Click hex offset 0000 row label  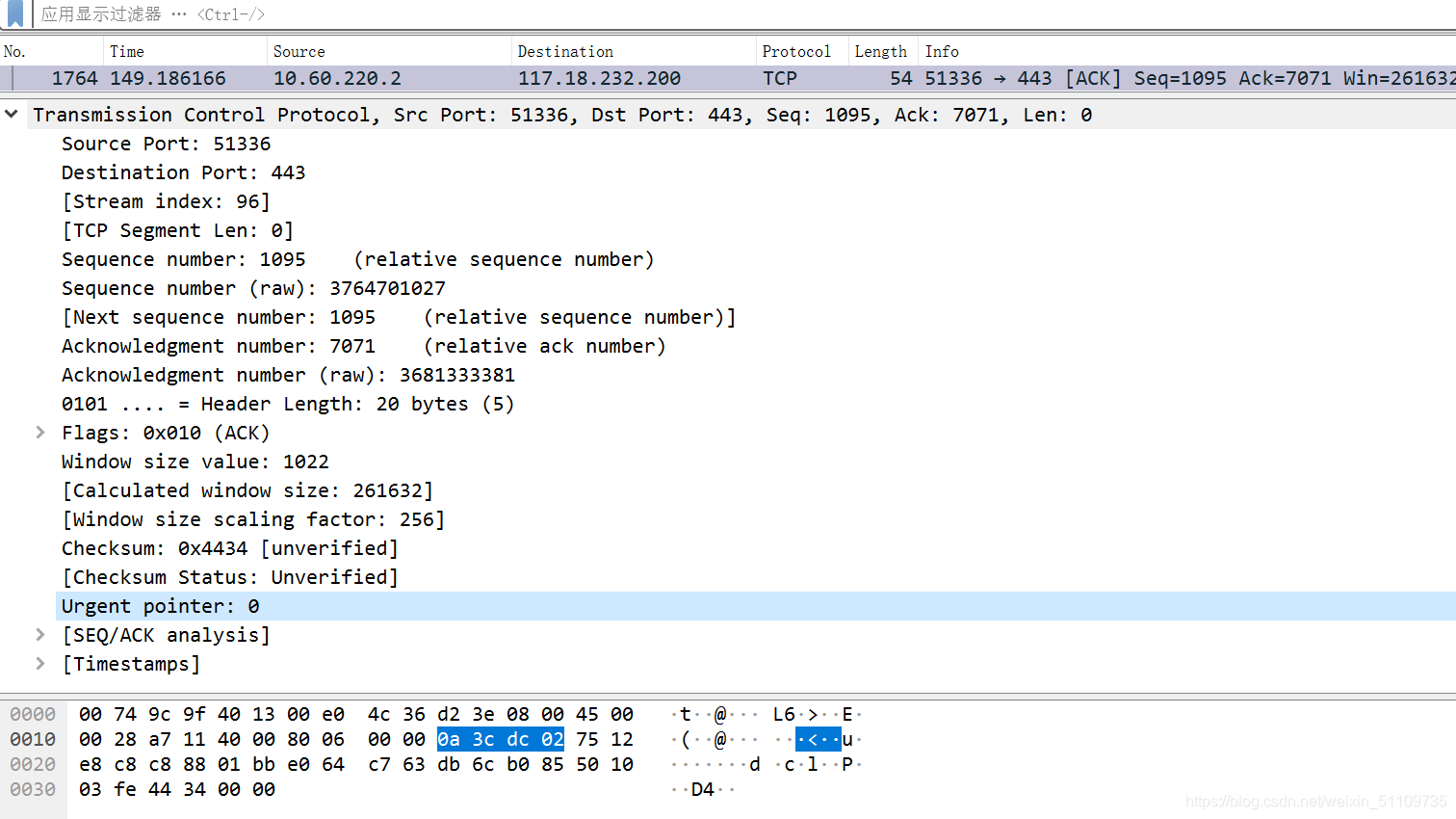33,714
